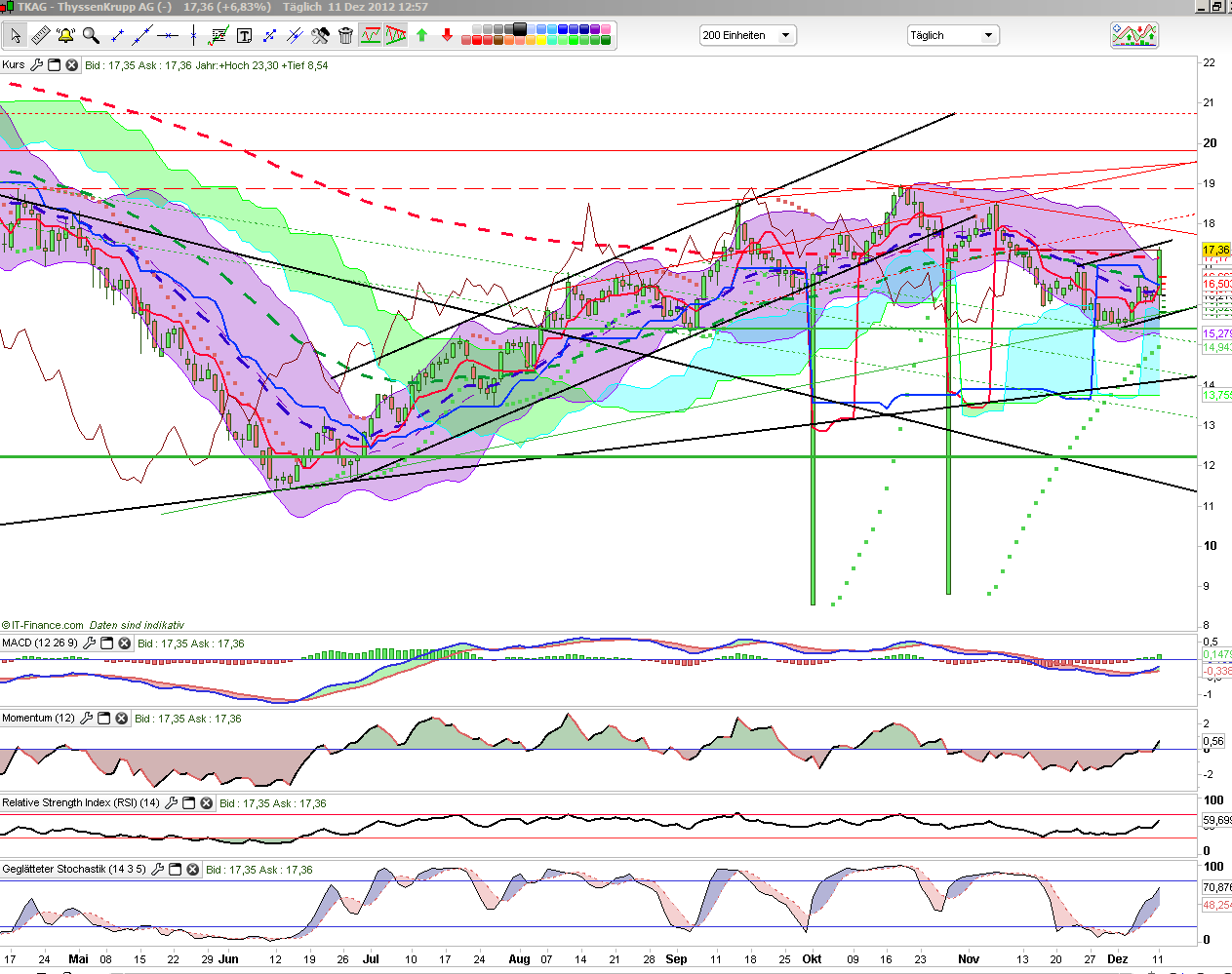Viewport: 1232px width, 974px height.
Task: Toggle RSI panel window maximize icon
Action: click(x=189, y=803)
